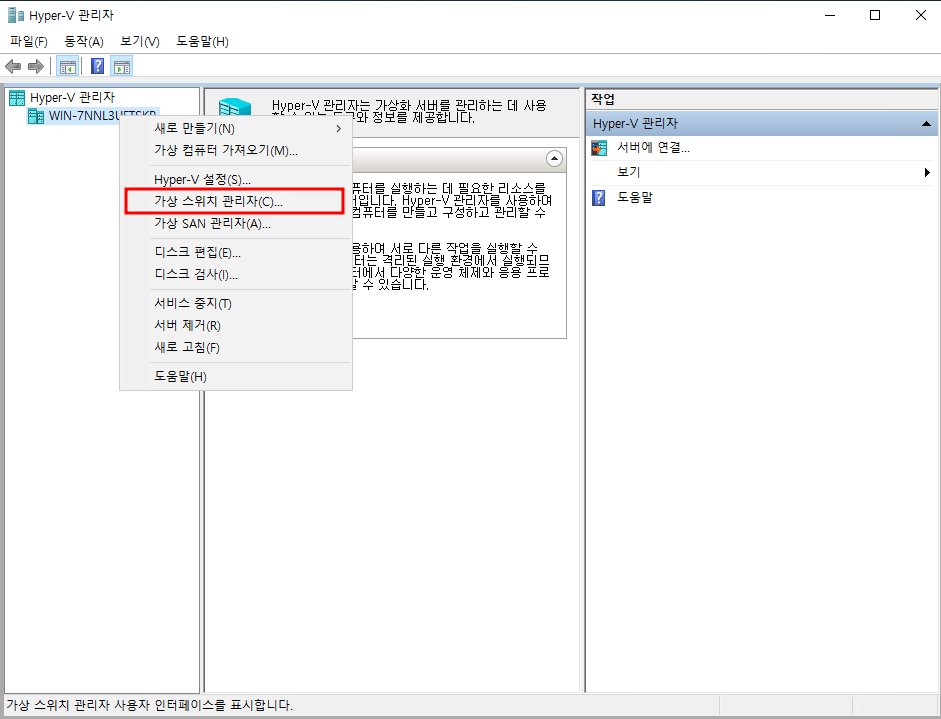The height and width of the screenshot is (719, 941).
Task: Expand the 보기 submenu arrow in actions
Action: pos(927,173)
